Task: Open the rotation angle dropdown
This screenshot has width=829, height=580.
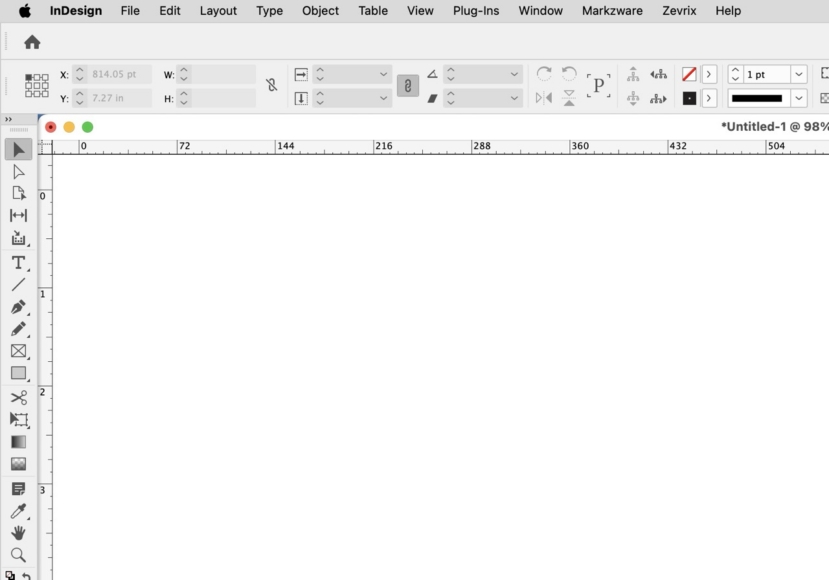Action: (514, 74)
